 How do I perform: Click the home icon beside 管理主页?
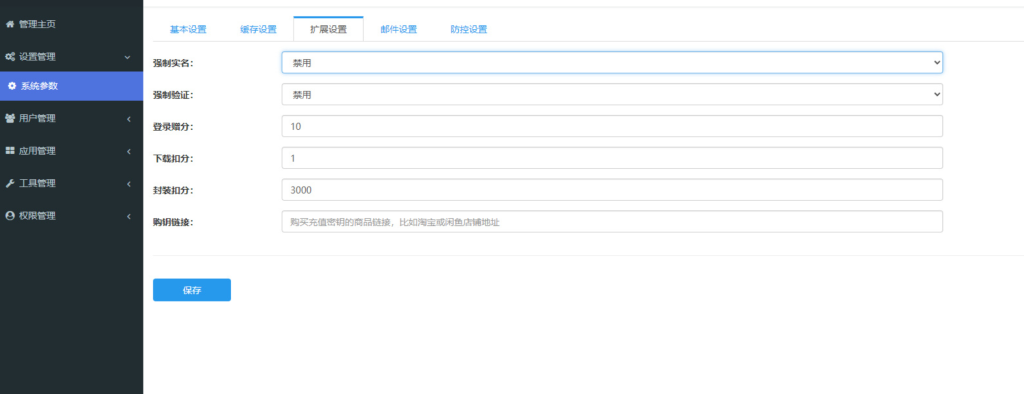pyautogui.click(x=10, y=24)
